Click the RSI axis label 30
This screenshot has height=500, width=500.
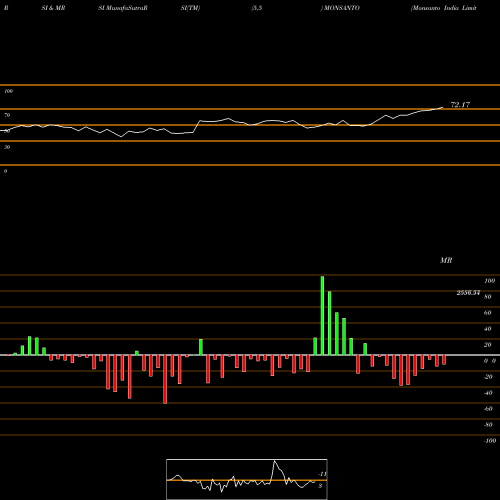(7, 147)
